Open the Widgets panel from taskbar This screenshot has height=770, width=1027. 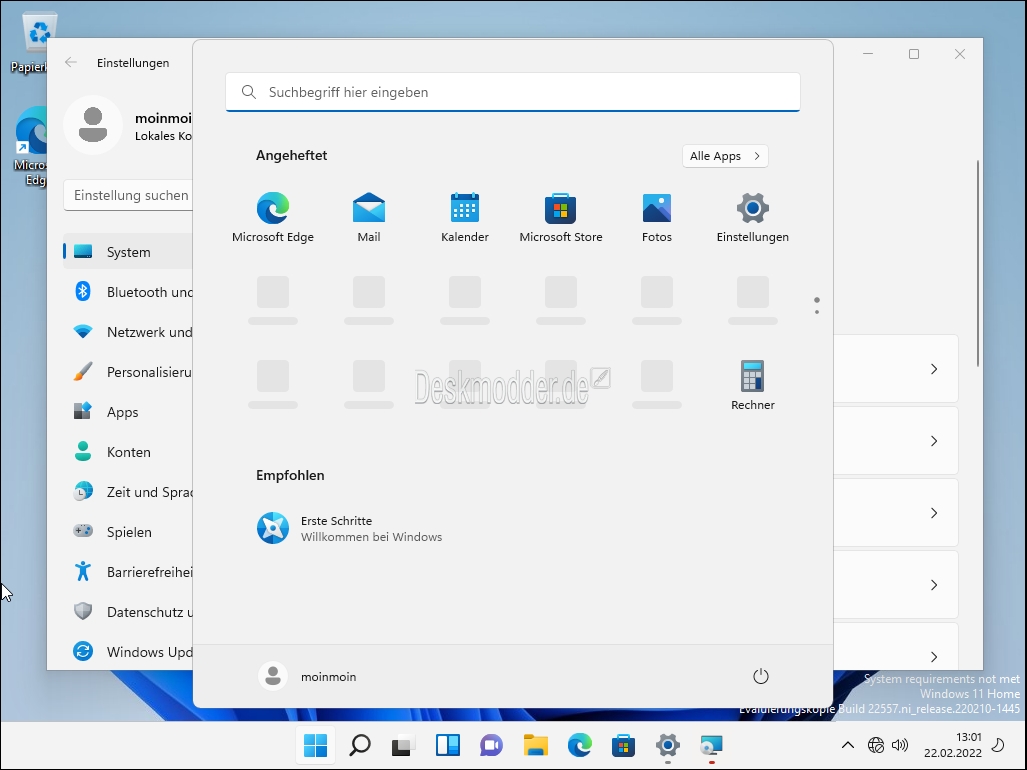448,745
